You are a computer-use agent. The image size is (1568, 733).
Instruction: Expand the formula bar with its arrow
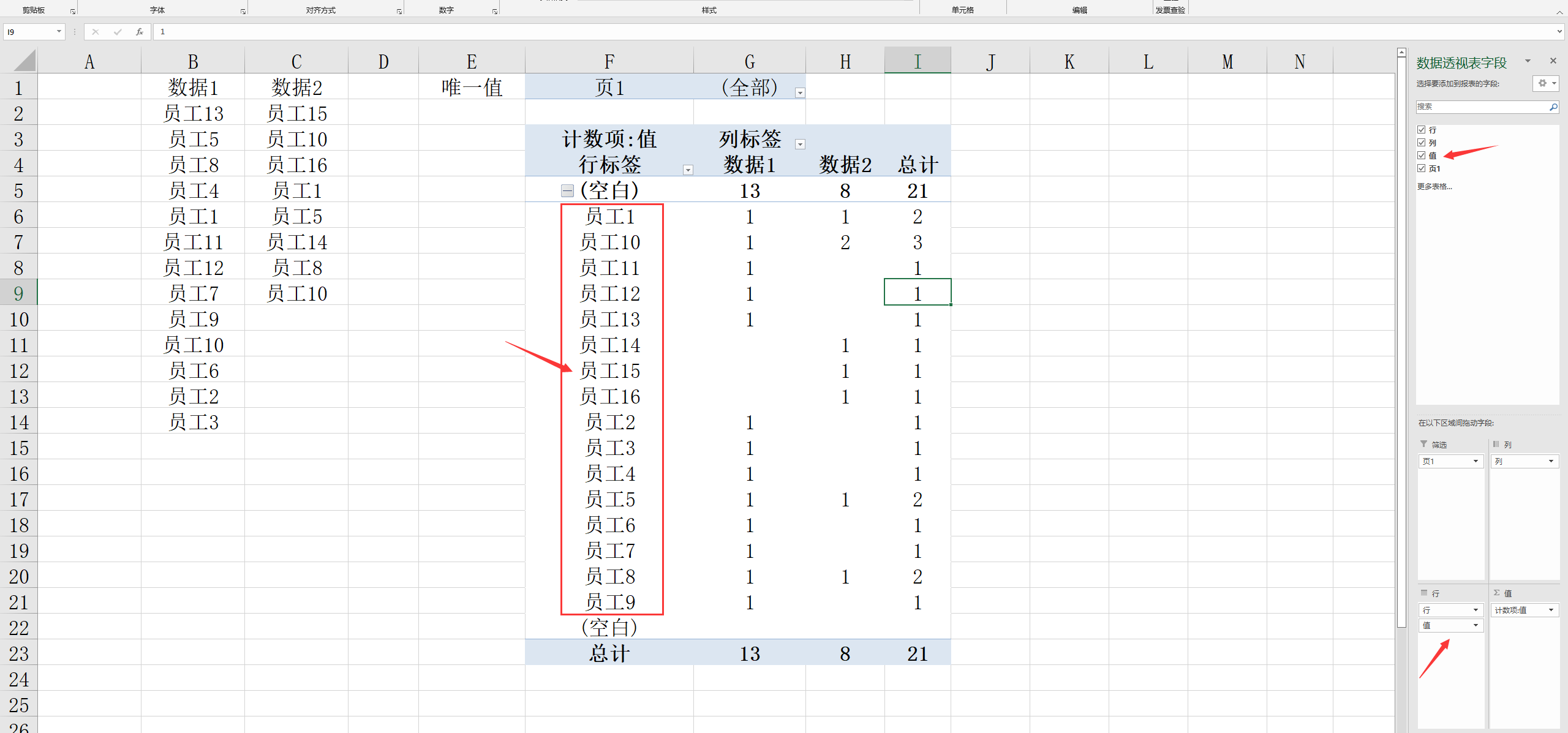[x=1559, y=32]
